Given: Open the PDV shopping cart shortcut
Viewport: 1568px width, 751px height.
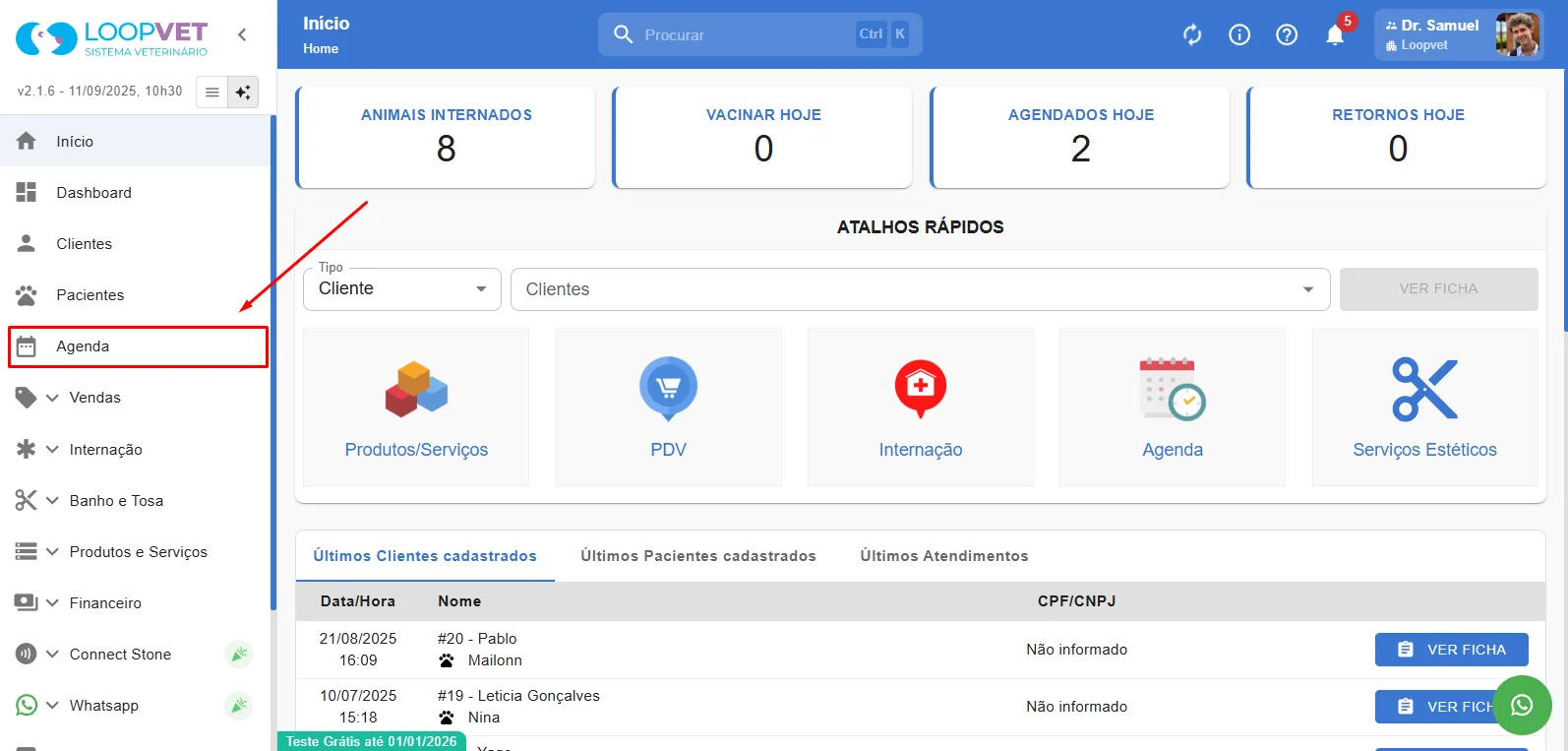Looking at the screenshot, I should point(669,407).
